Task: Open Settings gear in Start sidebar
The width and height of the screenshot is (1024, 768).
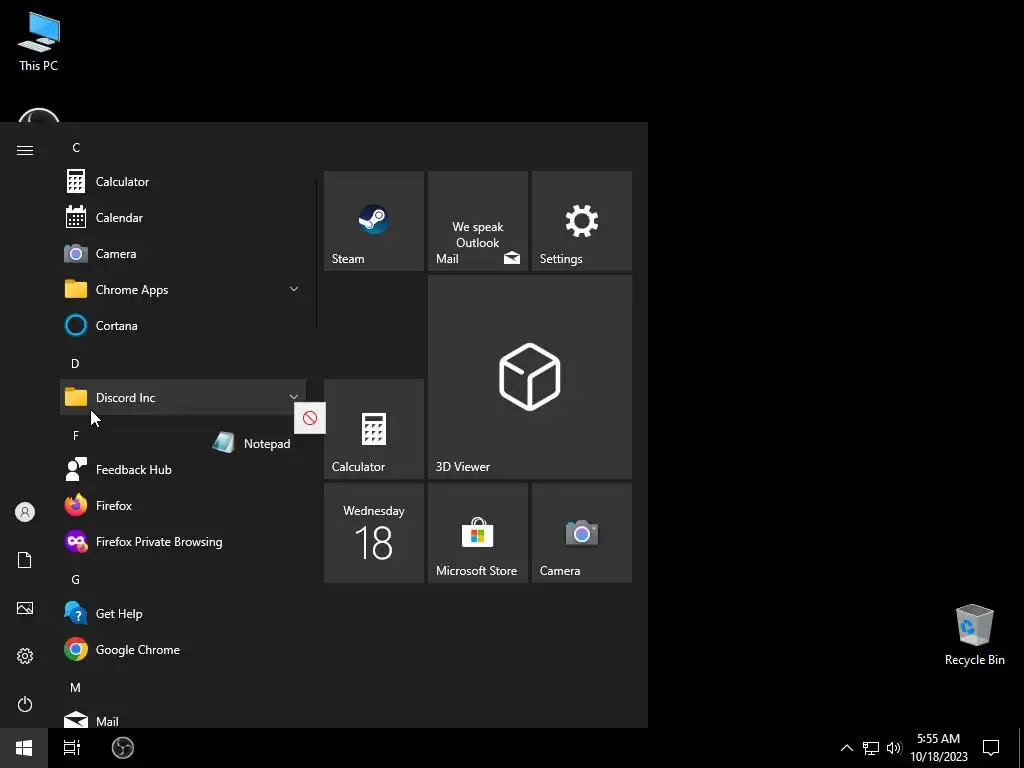Action: (x=25, y=656)
